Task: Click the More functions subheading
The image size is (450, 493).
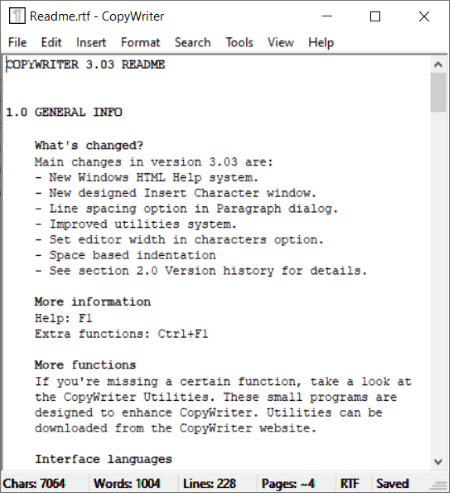Action: (x=85, y=365)
